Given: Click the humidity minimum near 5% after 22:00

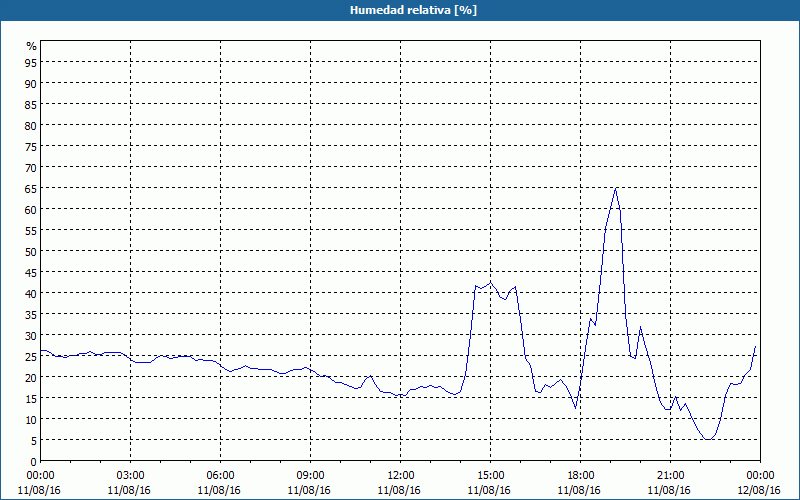Looking at the screenshot, I should pyautogui.click(x=708, y=439).
